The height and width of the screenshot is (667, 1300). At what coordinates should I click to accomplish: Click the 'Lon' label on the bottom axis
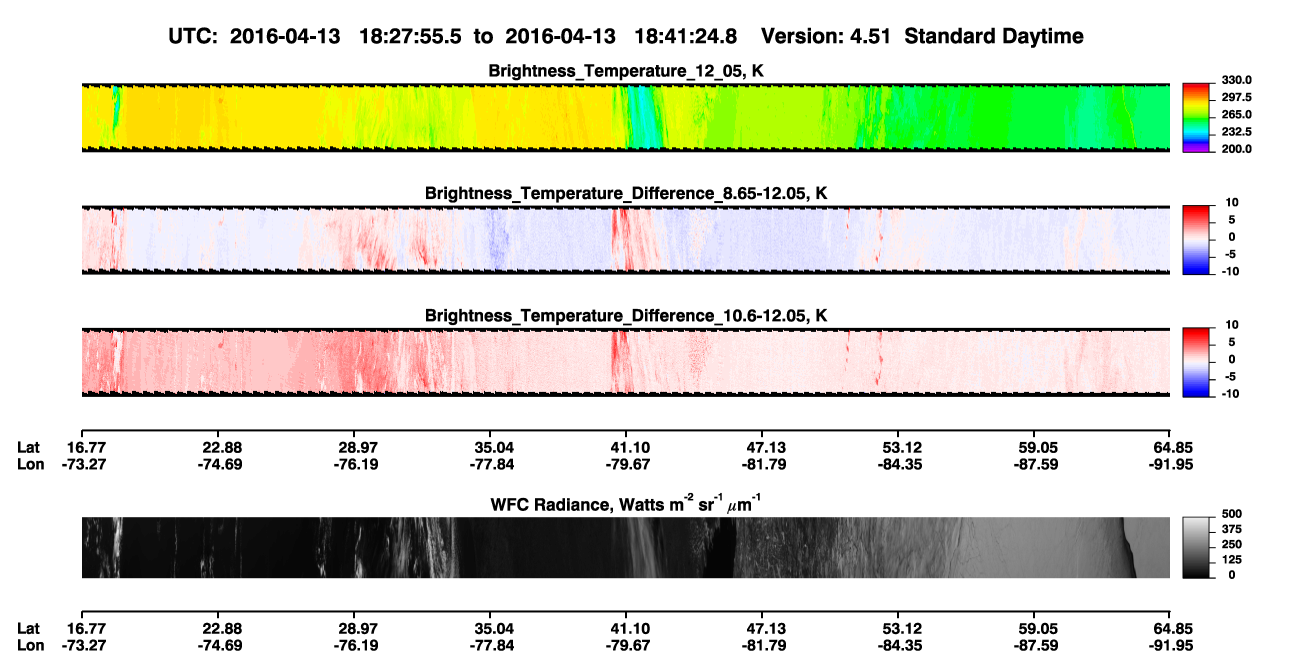click(30, 646)
